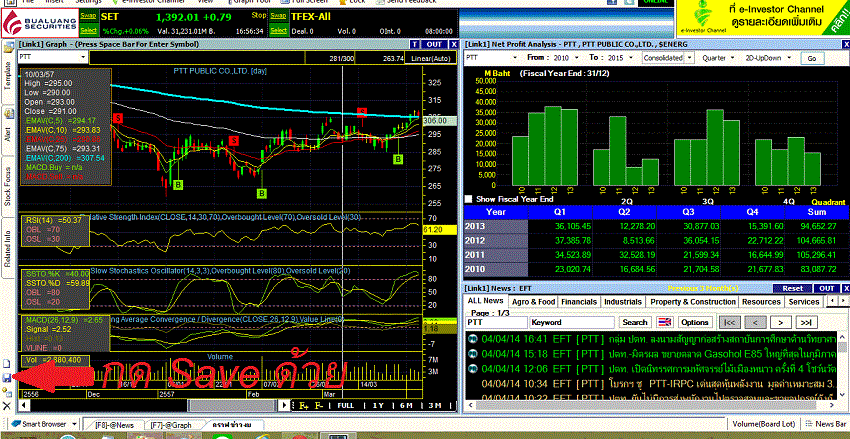Click the small key icon below Save
The image size is (850, 439).
pos(7,392)
